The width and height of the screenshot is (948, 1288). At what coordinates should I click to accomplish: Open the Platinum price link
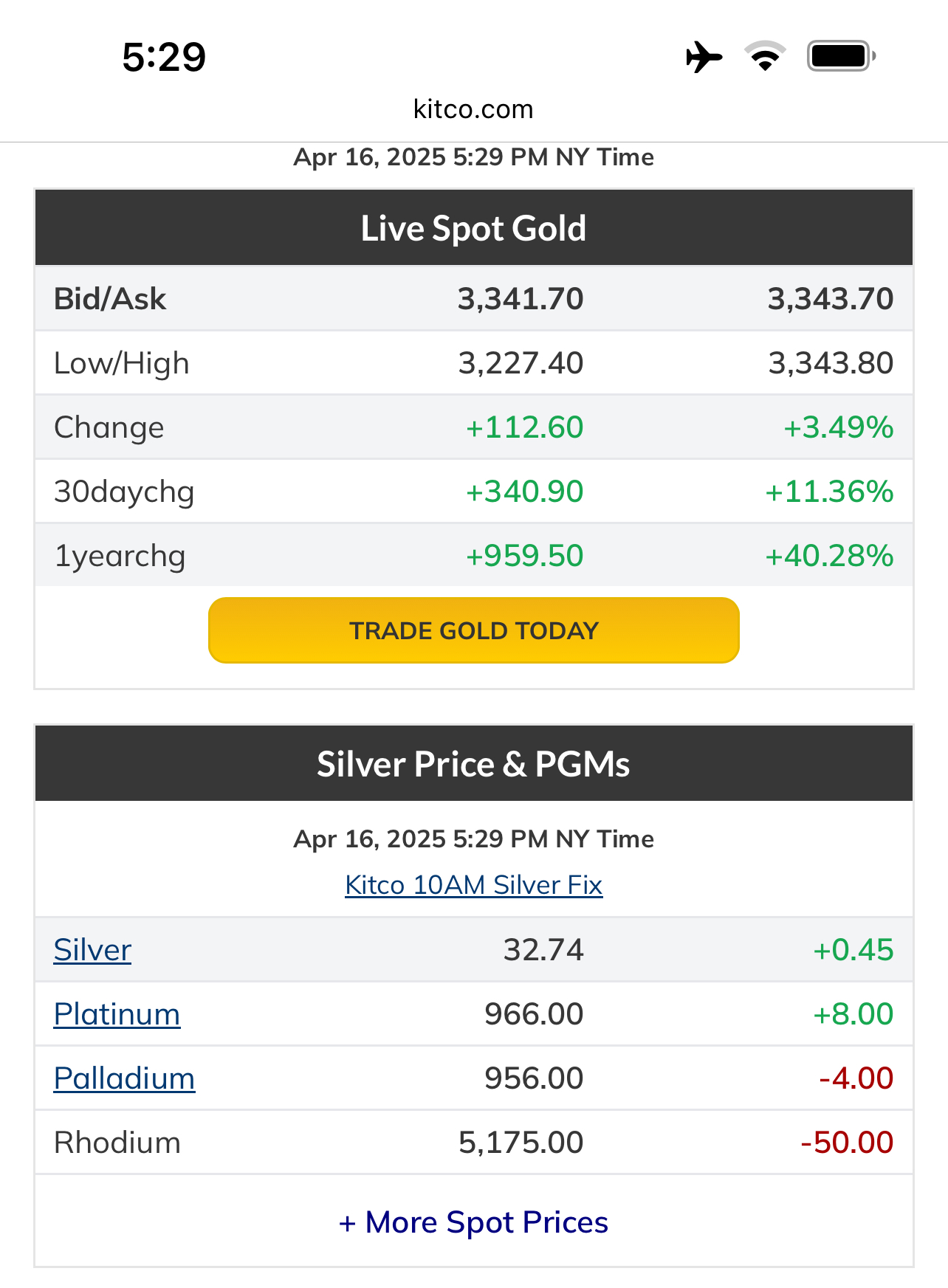[x=117, y=1014]
